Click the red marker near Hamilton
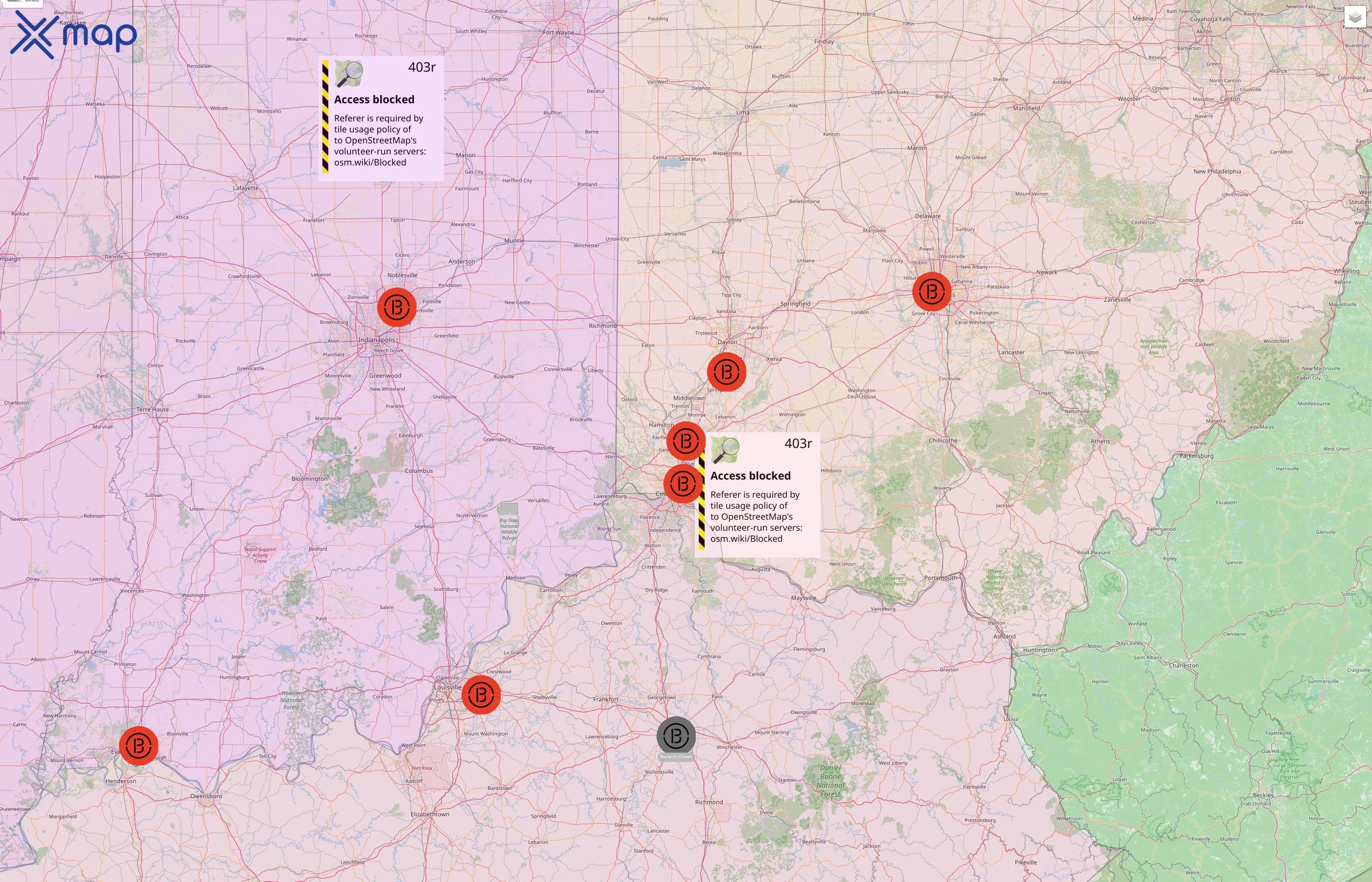 click(686, 441)
